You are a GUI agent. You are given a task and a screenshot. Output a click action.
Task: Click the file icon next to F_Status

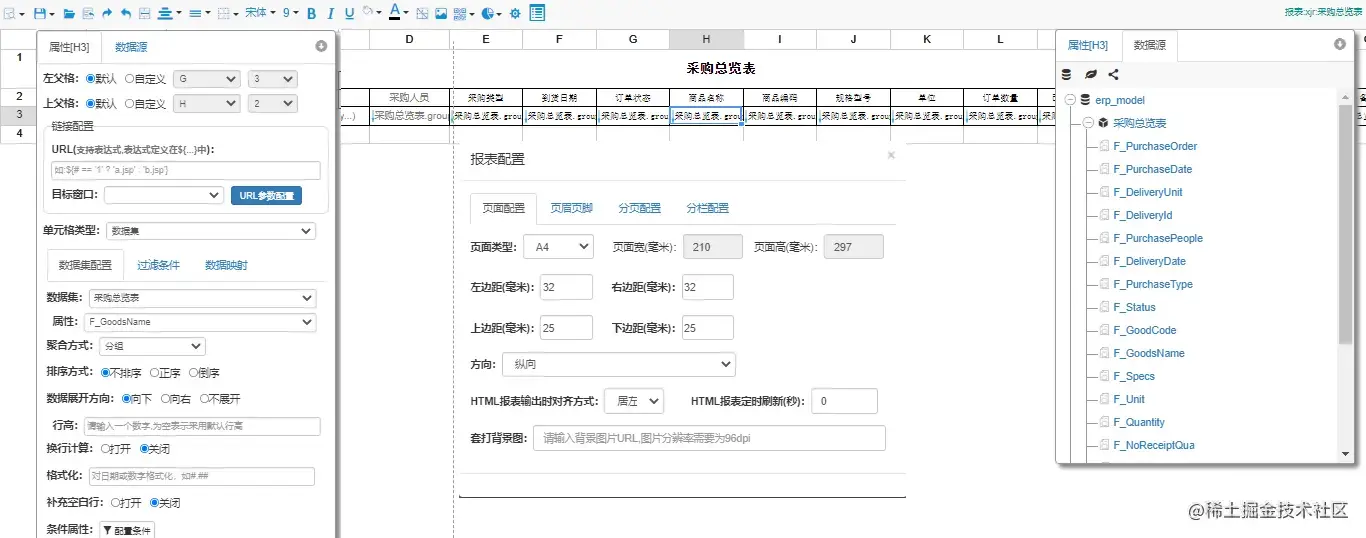coord(1104,307)
